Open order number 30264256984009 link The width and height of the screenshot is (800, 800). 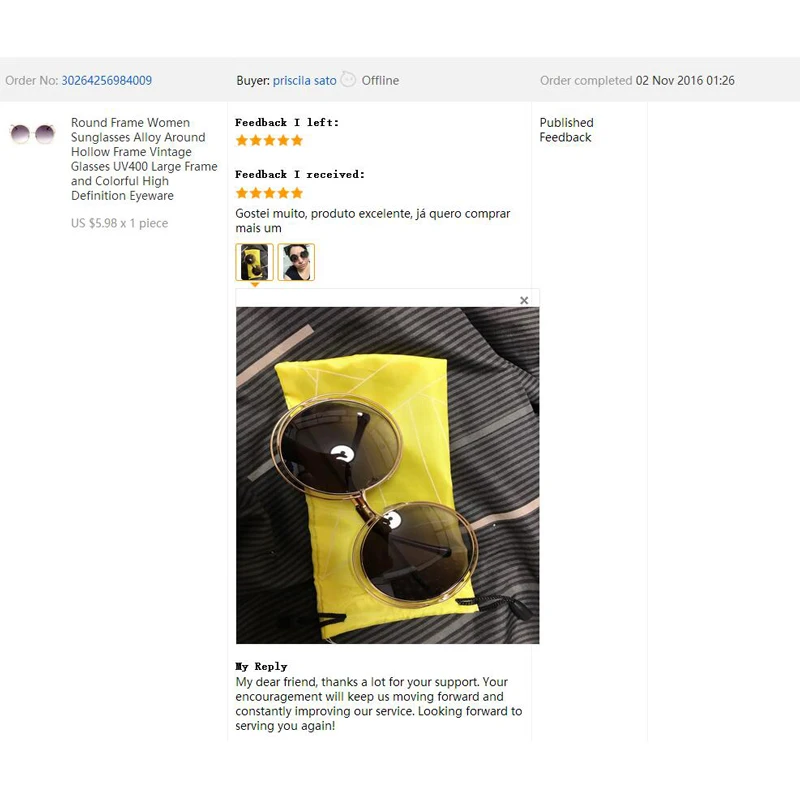pos(107,81)
